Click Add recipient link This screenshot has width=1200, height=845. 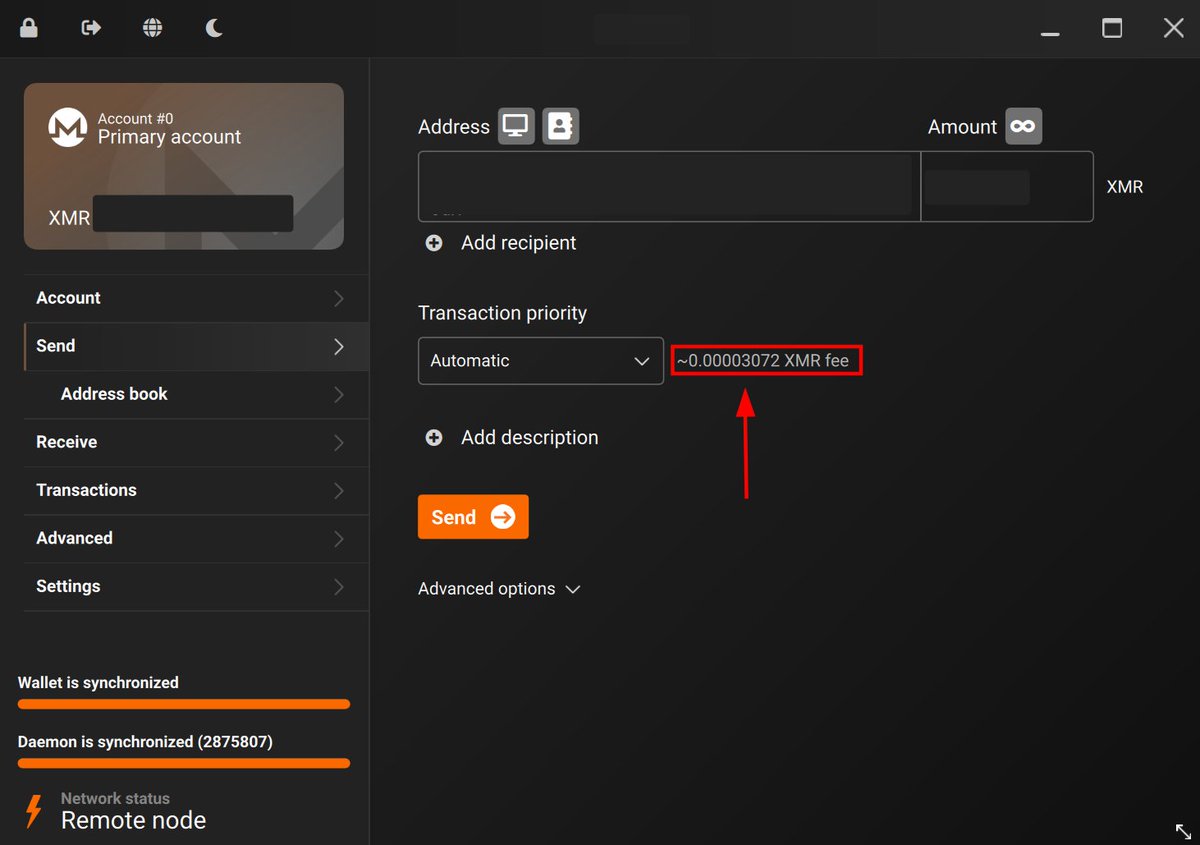[x=518, y=243]
